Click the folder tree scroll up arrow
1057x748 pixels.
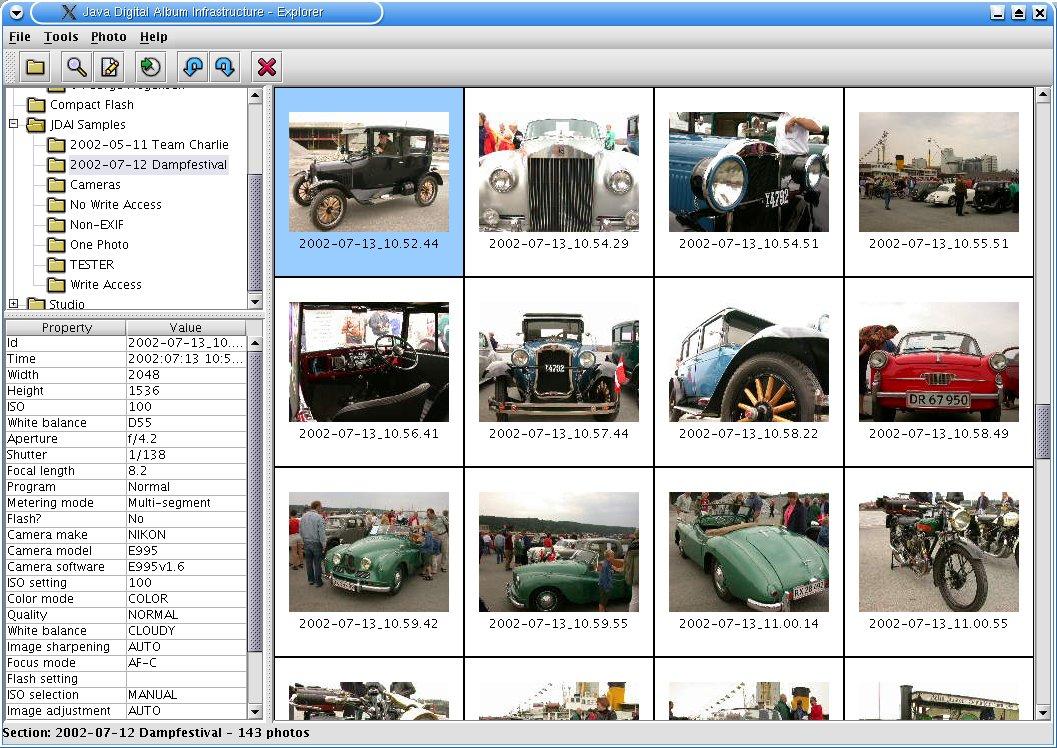click(255, 95)
